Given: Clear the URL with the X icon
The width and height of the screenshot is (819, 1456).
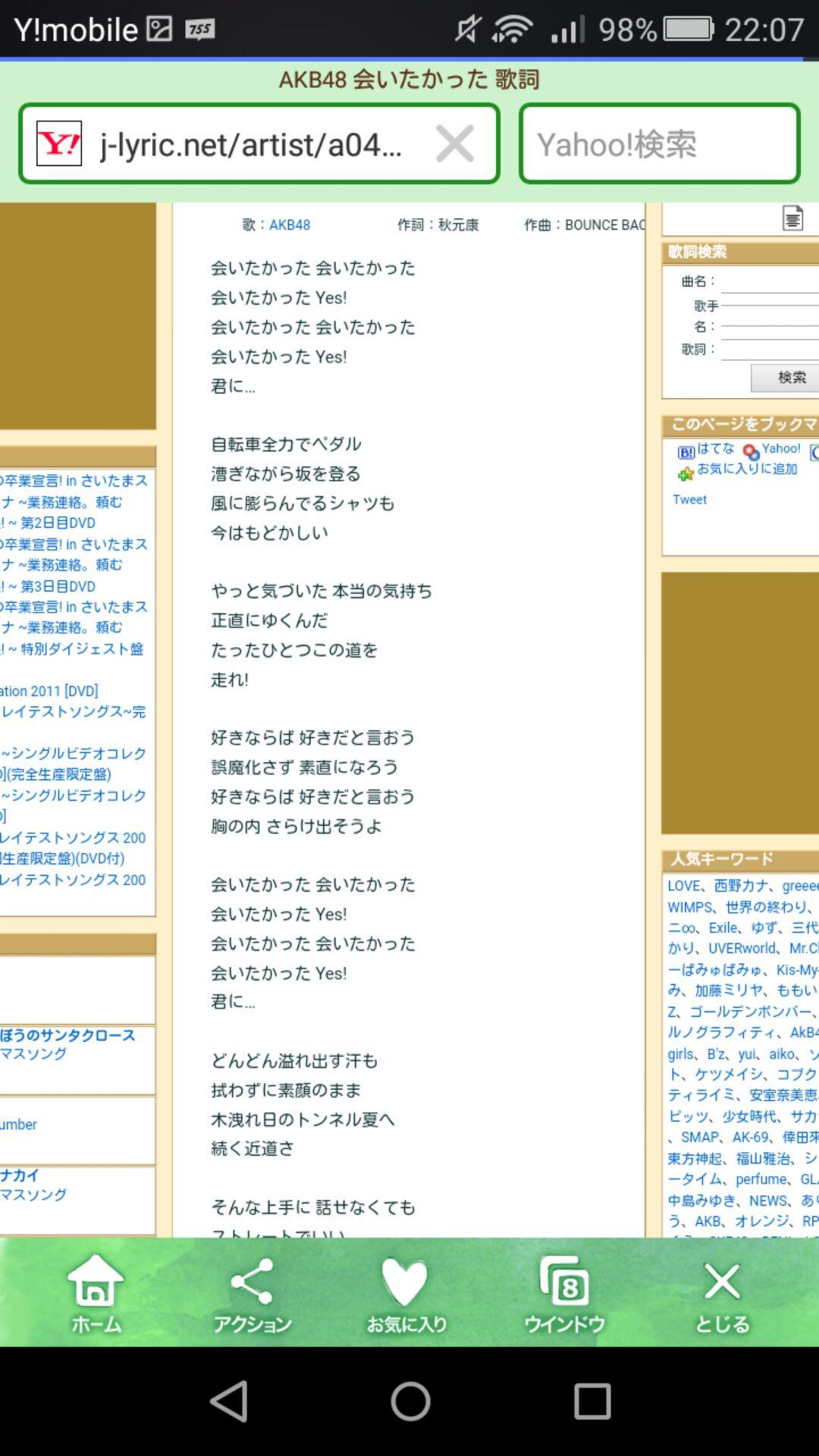Looking at the screenshot, I should point(455,143).
